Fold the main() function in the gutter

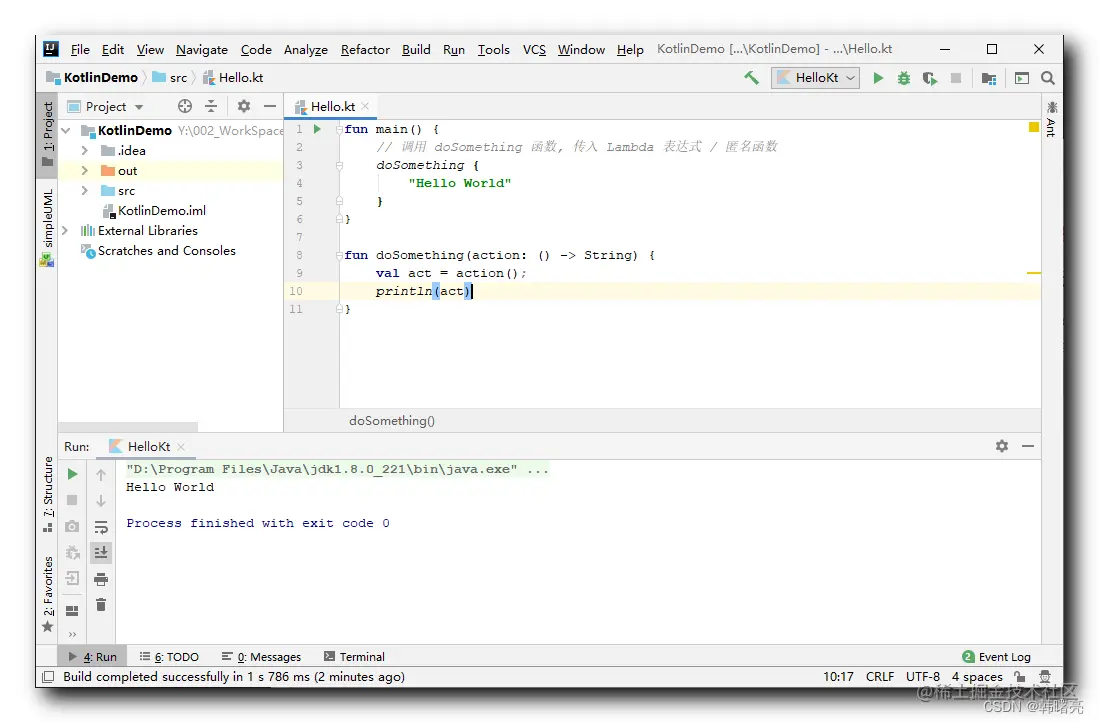[339, 130]
